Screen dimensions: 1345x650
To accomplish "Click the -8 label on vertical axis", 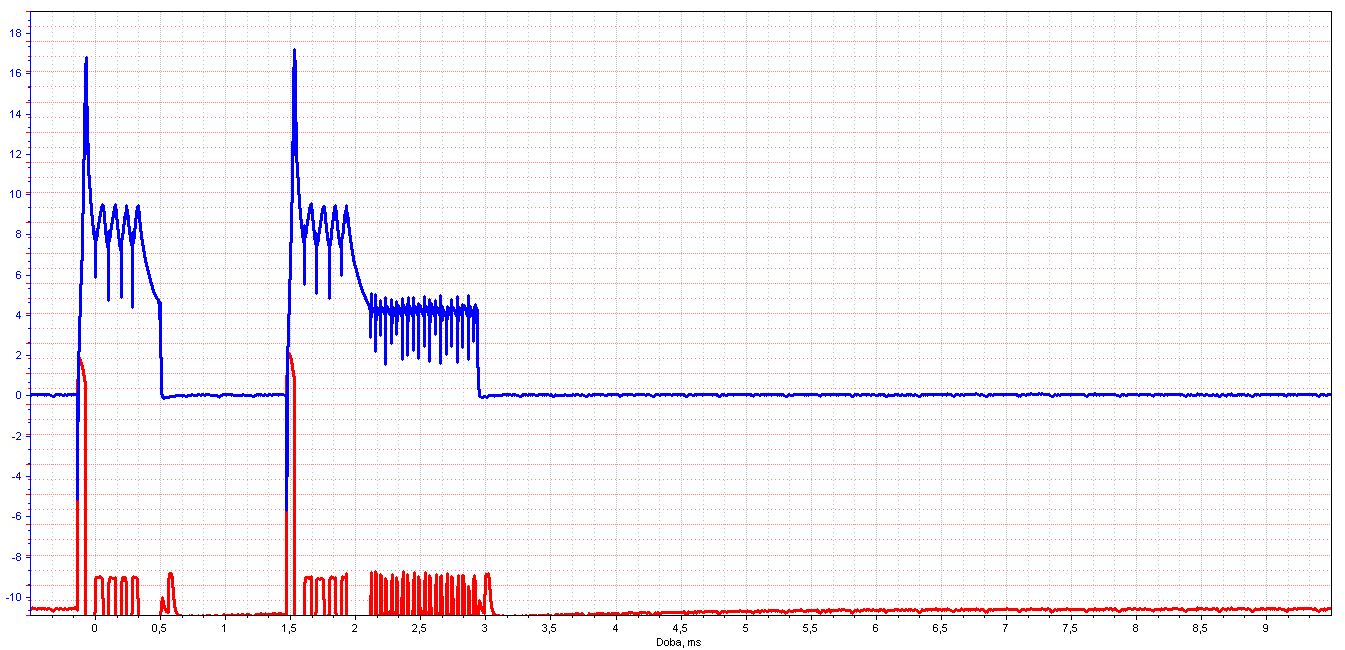I will (14, 557).
